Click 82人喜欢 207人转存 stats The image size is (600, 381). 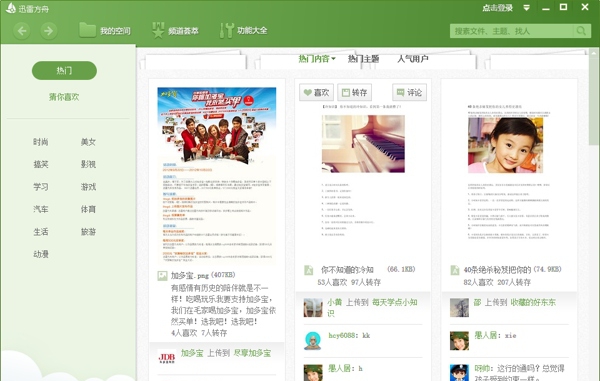point(497,282)
